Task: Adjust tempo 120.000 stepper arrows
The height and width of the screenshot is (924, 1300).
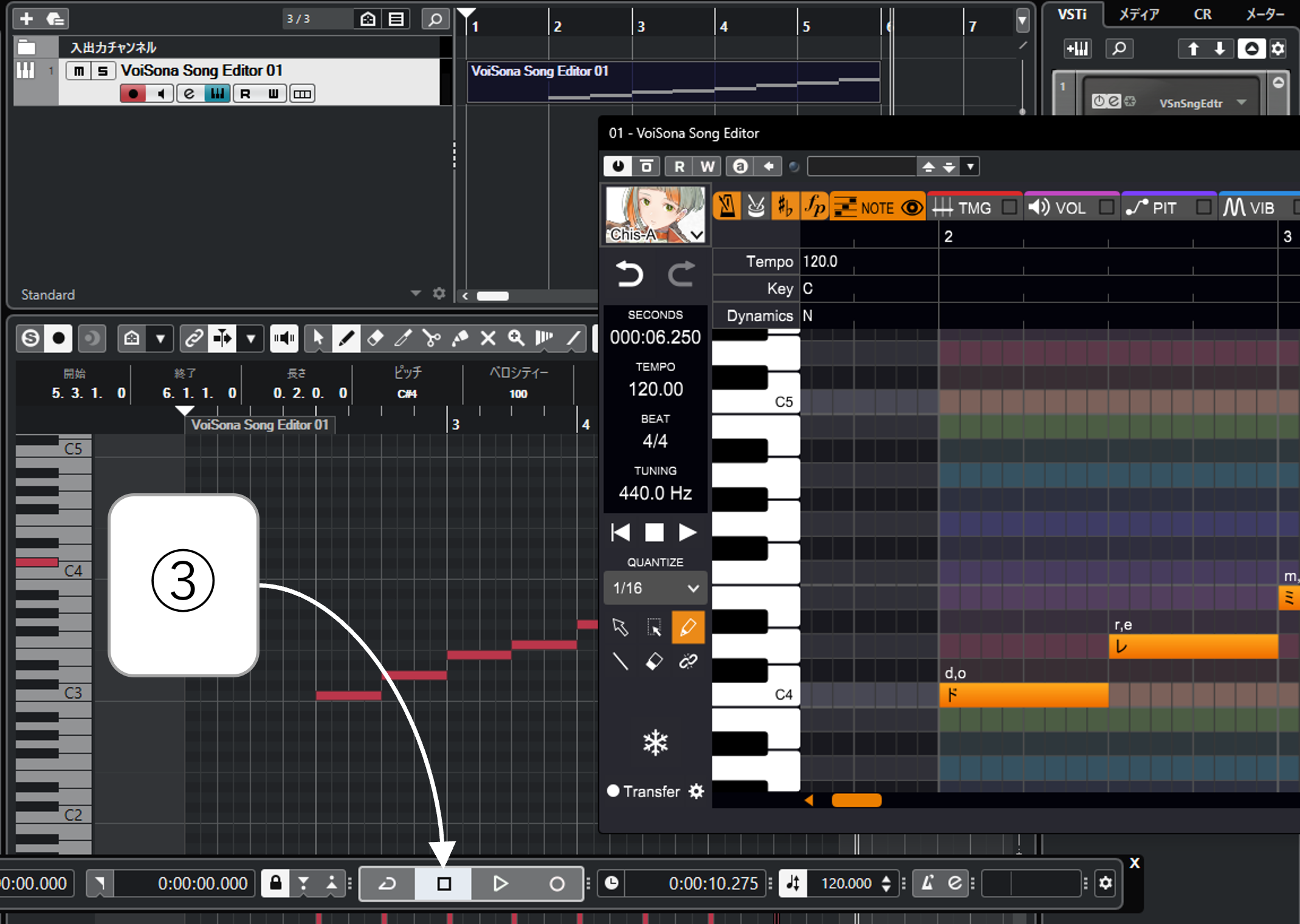Action: [886, 883]
